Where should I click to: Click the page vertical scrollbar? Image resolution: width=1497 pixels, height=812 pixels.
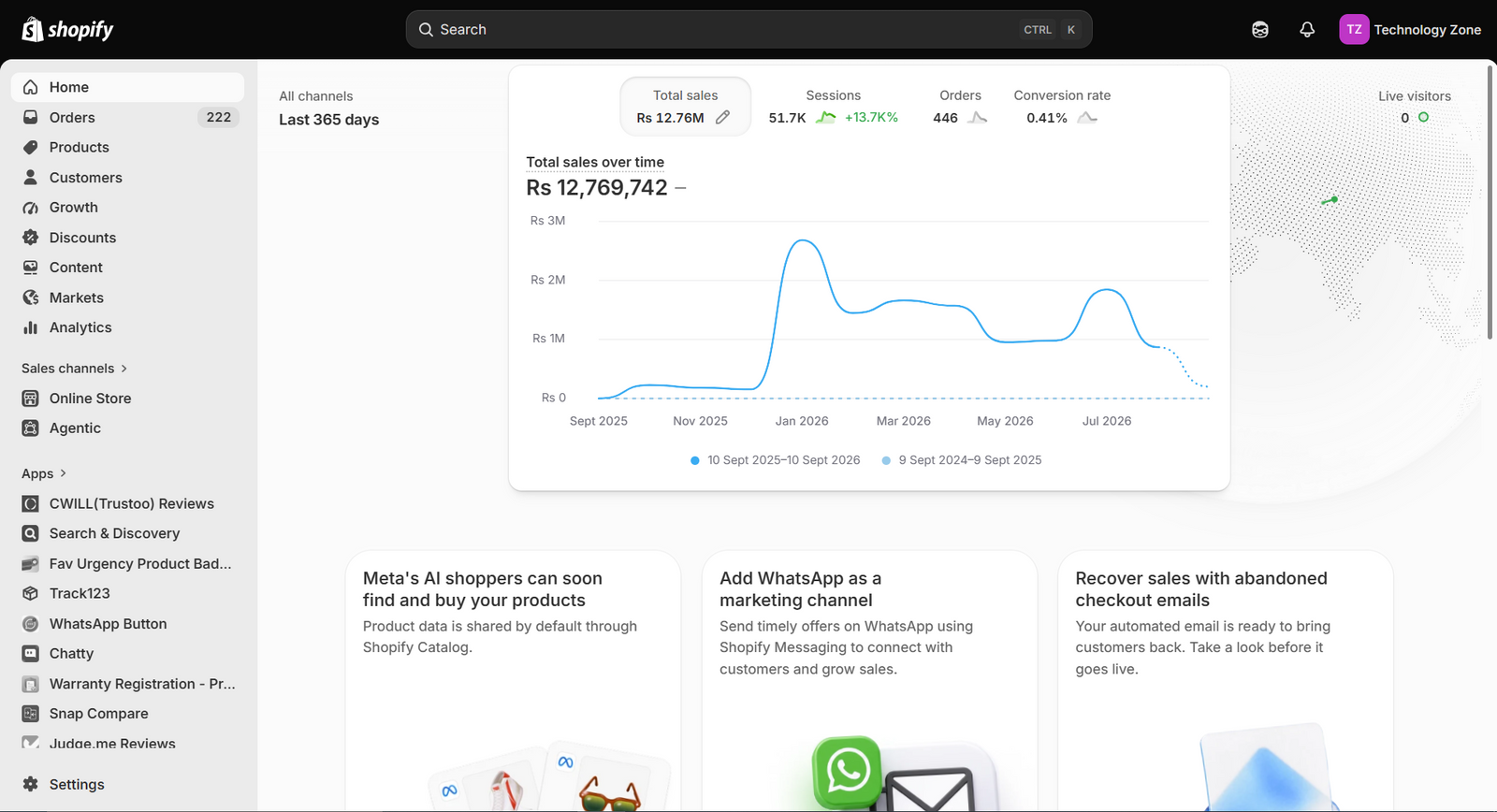(x=1490, y=202)
